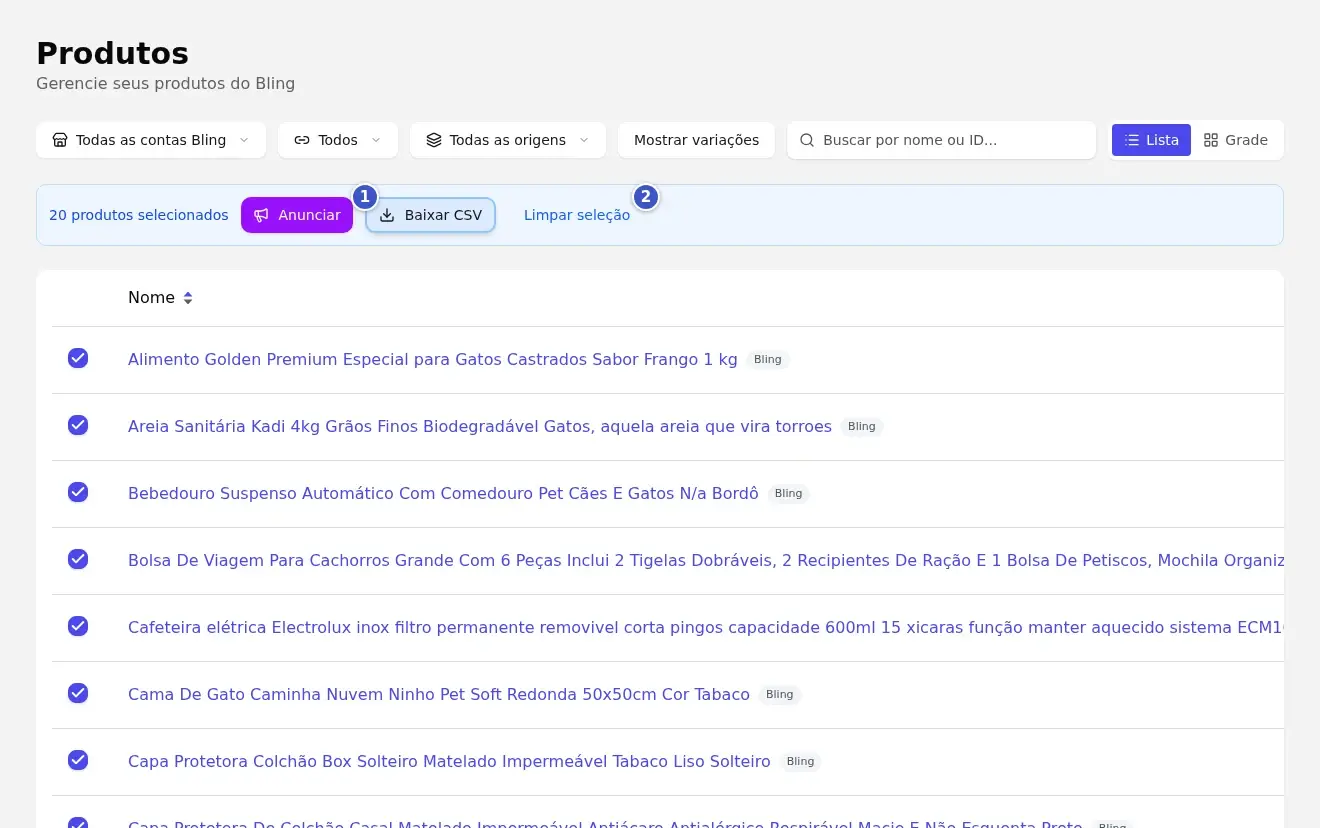Uncheck Areia Sanitária Kadi 4kg product
The image size is (1320, 828).
pos(78,425)
